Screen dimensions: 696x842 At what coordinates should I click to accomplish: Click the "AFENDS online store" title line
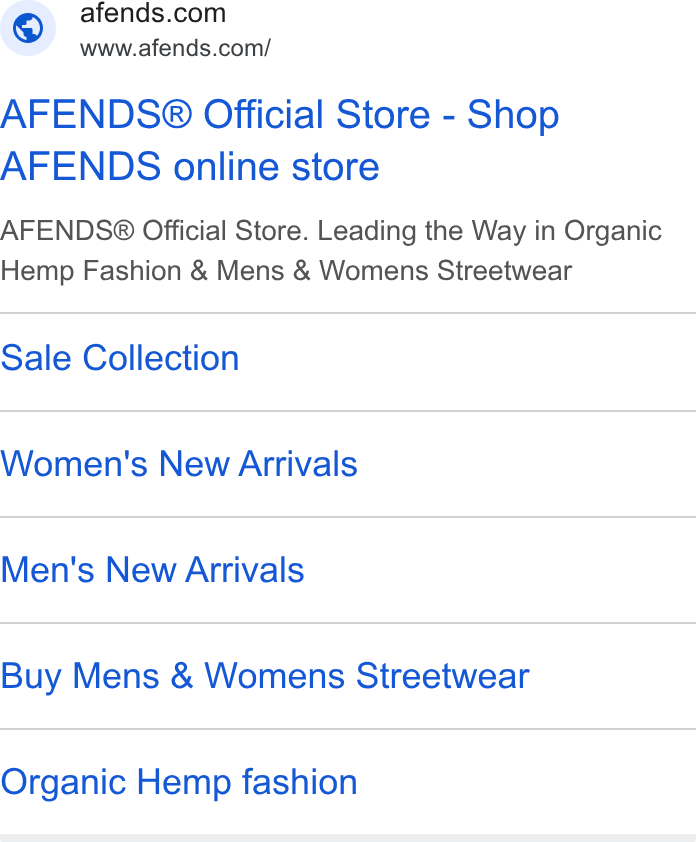[190, 166]
